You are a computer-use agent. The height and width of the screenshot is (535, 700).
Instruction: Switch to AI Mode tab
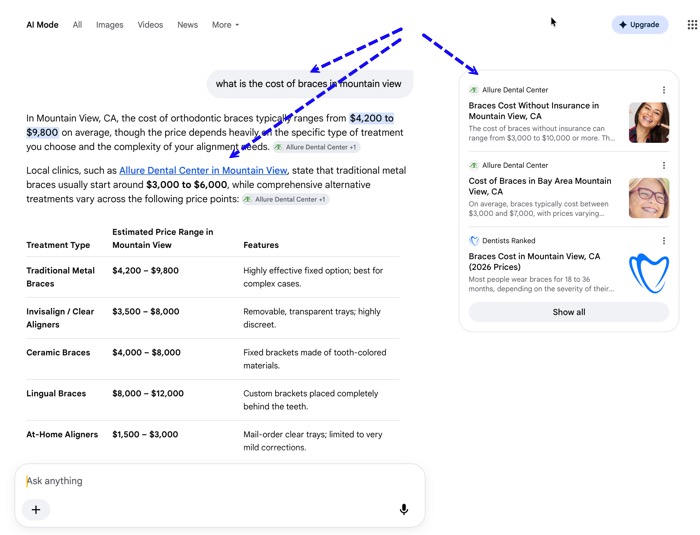click(42, 25)
